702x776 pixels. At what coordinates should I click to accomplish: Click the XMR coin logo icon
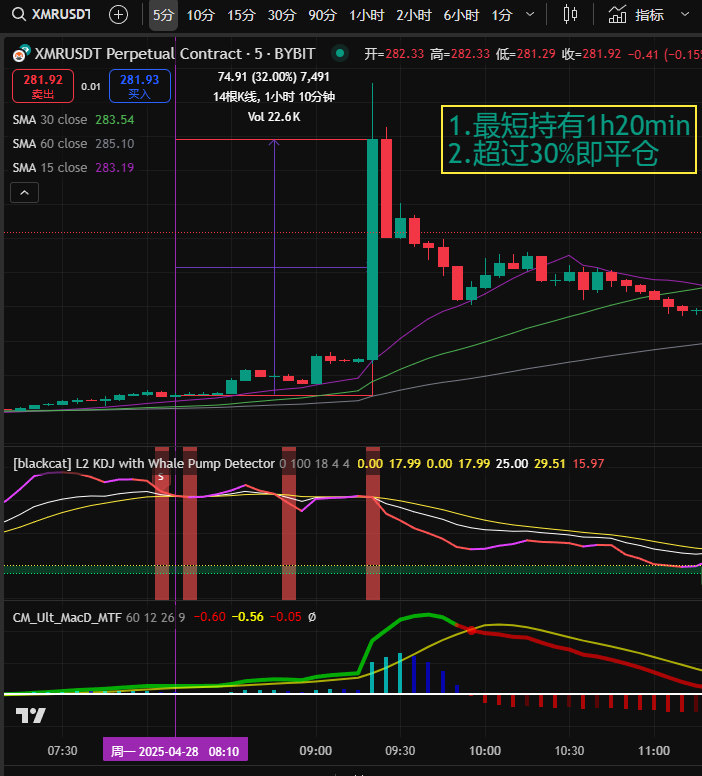(x=22, y=53)
